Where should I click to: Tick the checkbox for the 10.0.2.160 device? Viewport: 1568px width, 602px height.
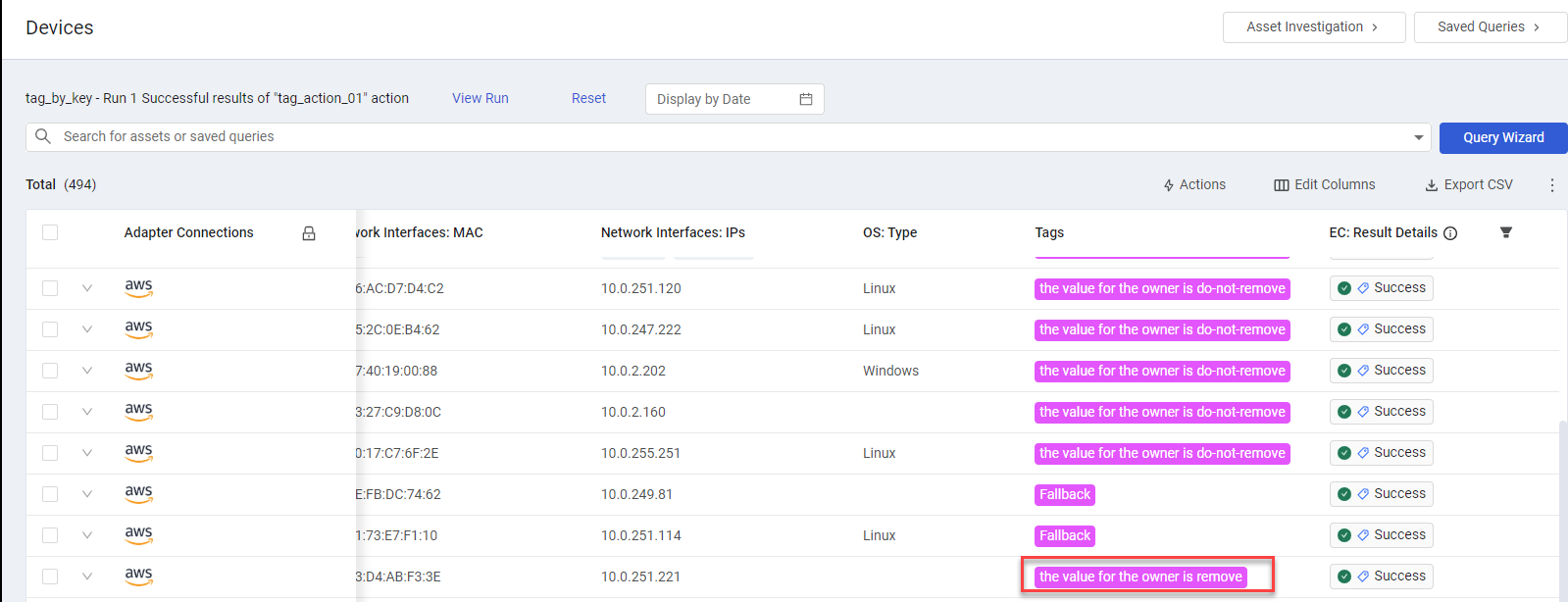tap(50, 412)
